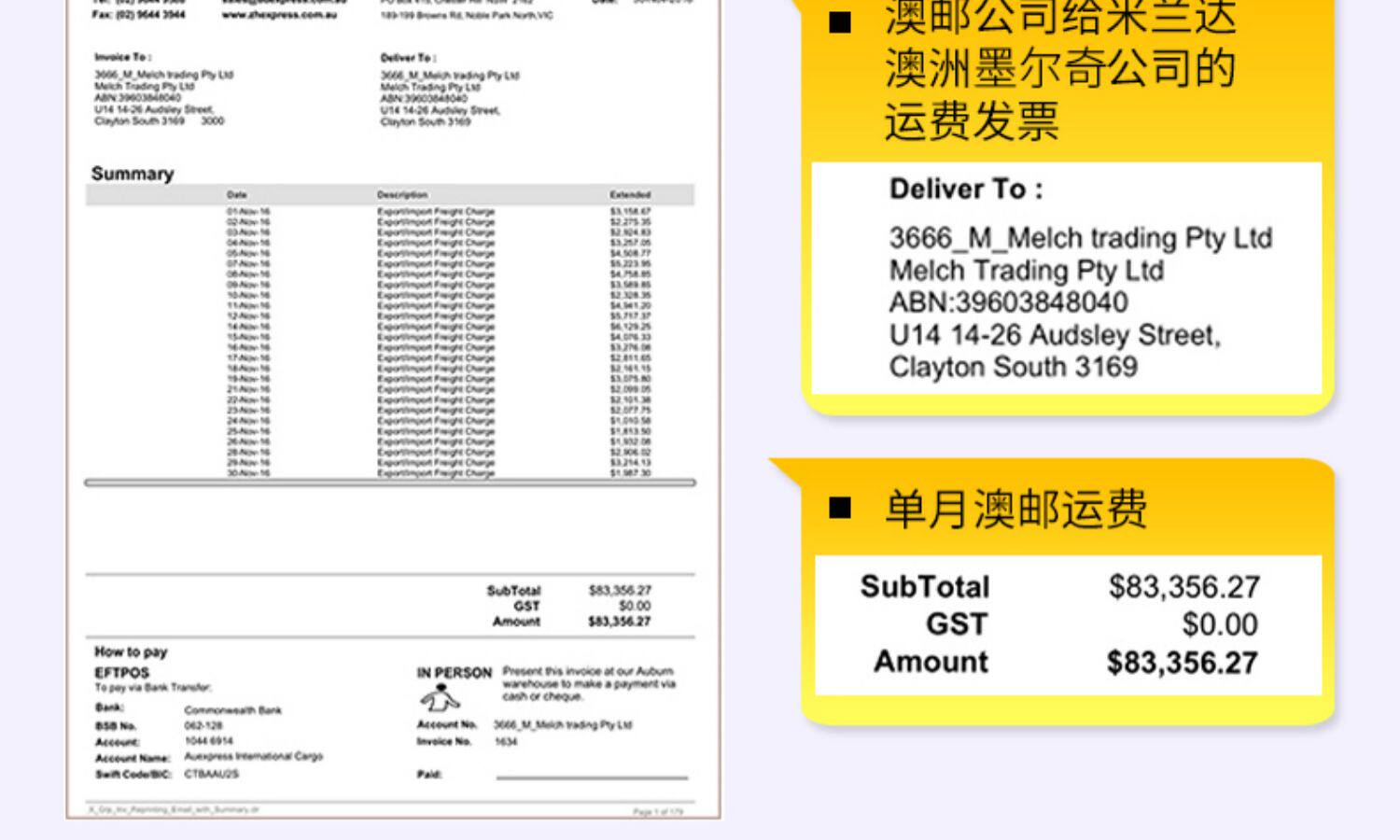The image size is (1400, 840).
Task: Click the 'SubTotal' label in the callout
Action: [x=925, y=586]
